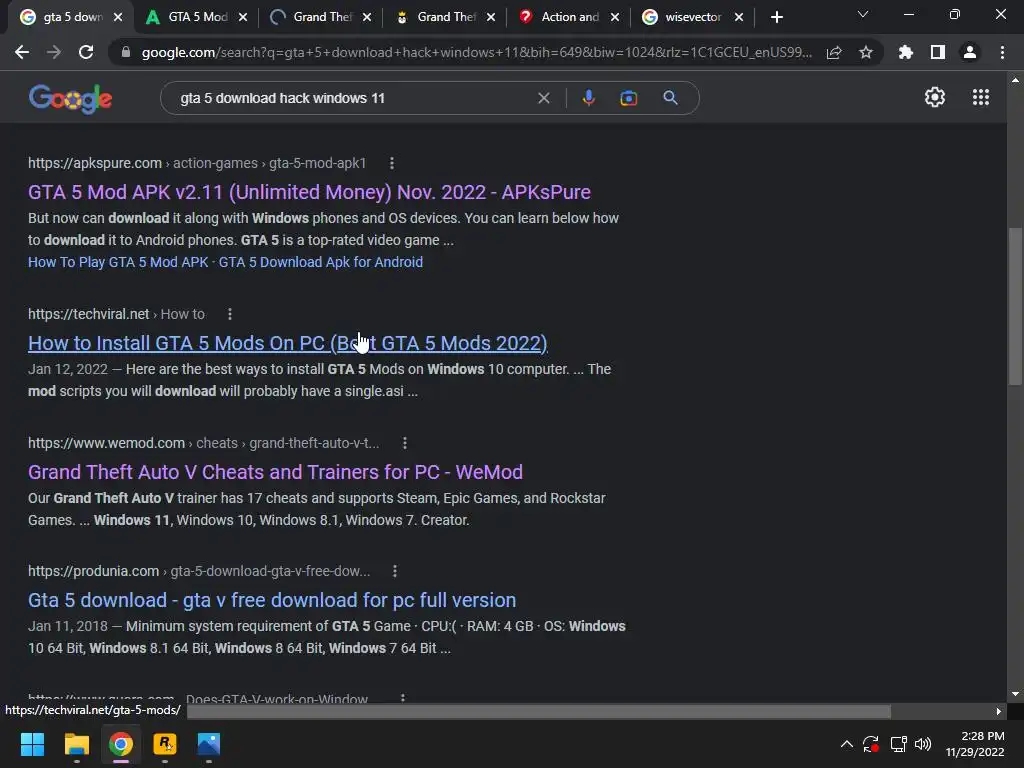Open a new browser tab
The width and height of the screenshot is (1024, 768).
[776, 17]
